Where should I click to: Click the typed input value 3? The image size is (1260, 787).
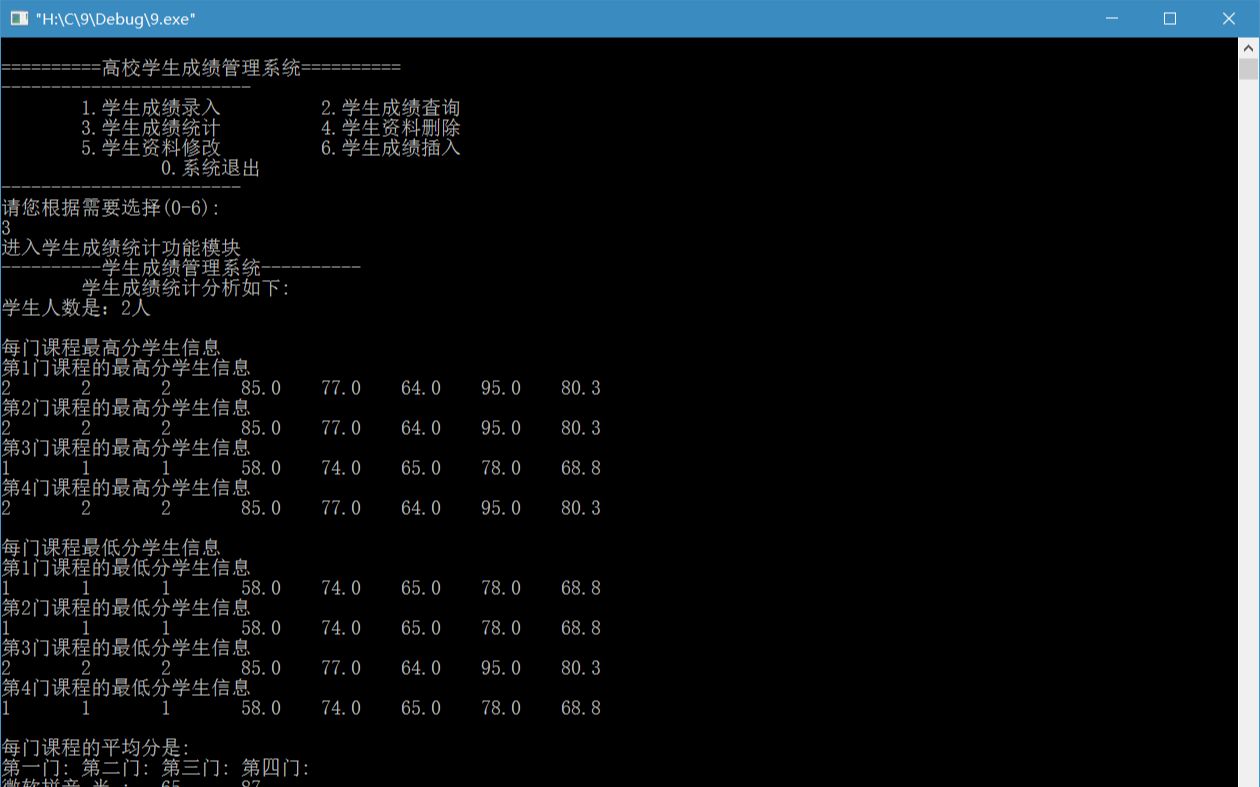click(x=6, y=228)
